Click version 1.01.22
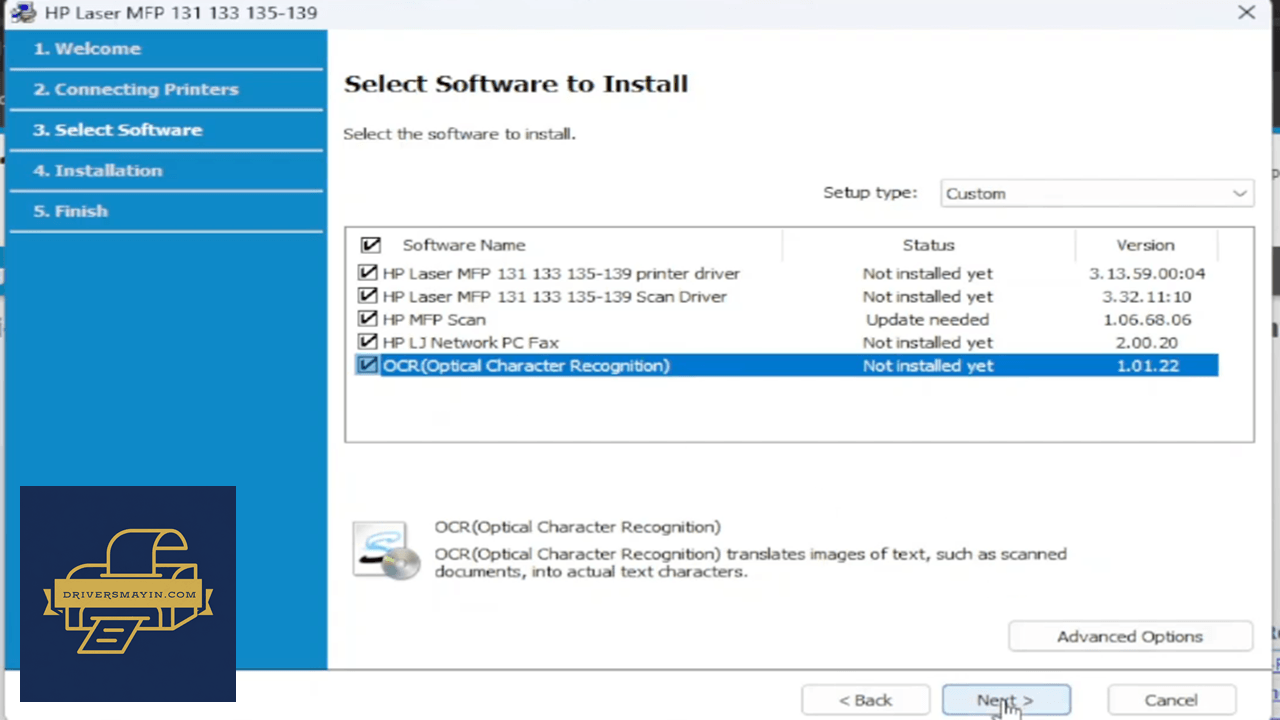Viewport: 1280px width, 720px height. point(1147,365)
